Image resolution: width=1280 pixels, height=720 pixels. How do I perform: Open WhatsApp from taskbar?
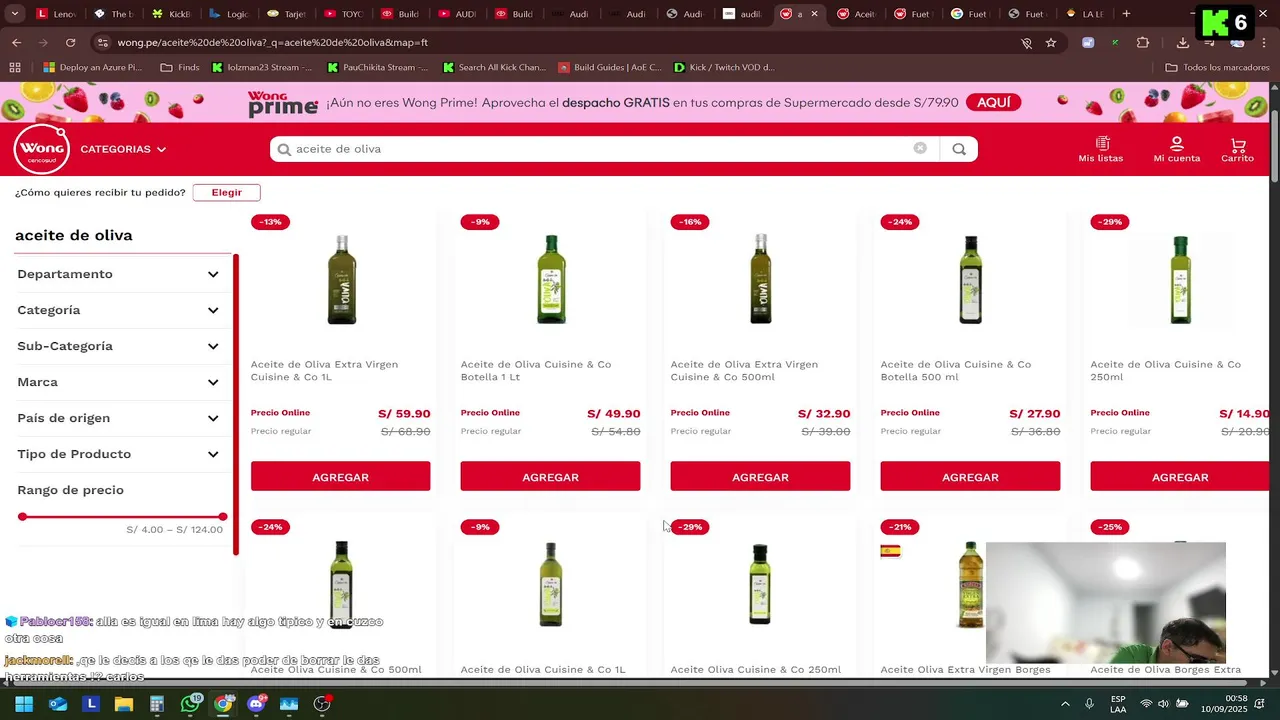pos(190,704)
